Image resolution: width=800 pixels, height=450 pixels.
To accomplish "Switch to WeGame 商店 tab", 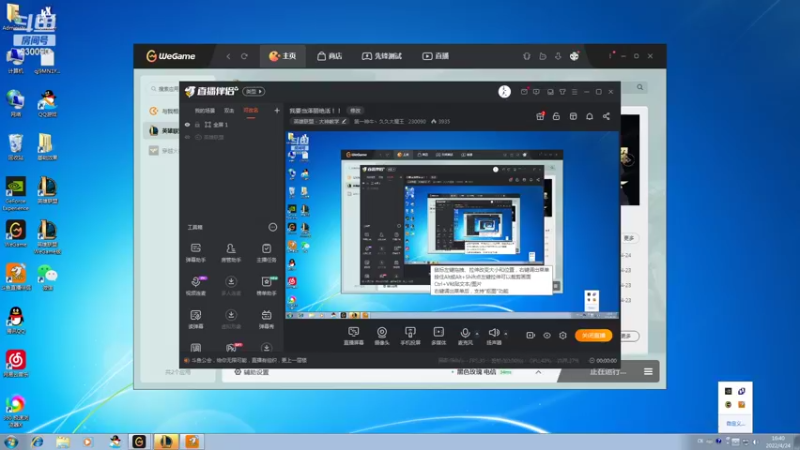I will 330,56.
